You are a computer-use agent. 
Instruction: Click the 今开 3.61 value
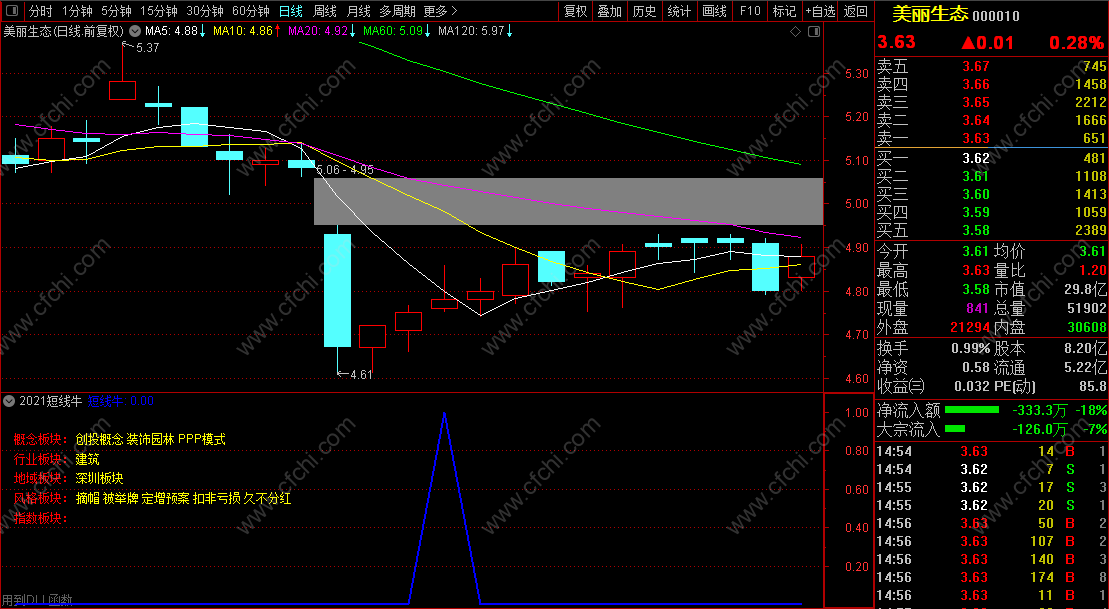pyautogui.click(x=975, y=251)
